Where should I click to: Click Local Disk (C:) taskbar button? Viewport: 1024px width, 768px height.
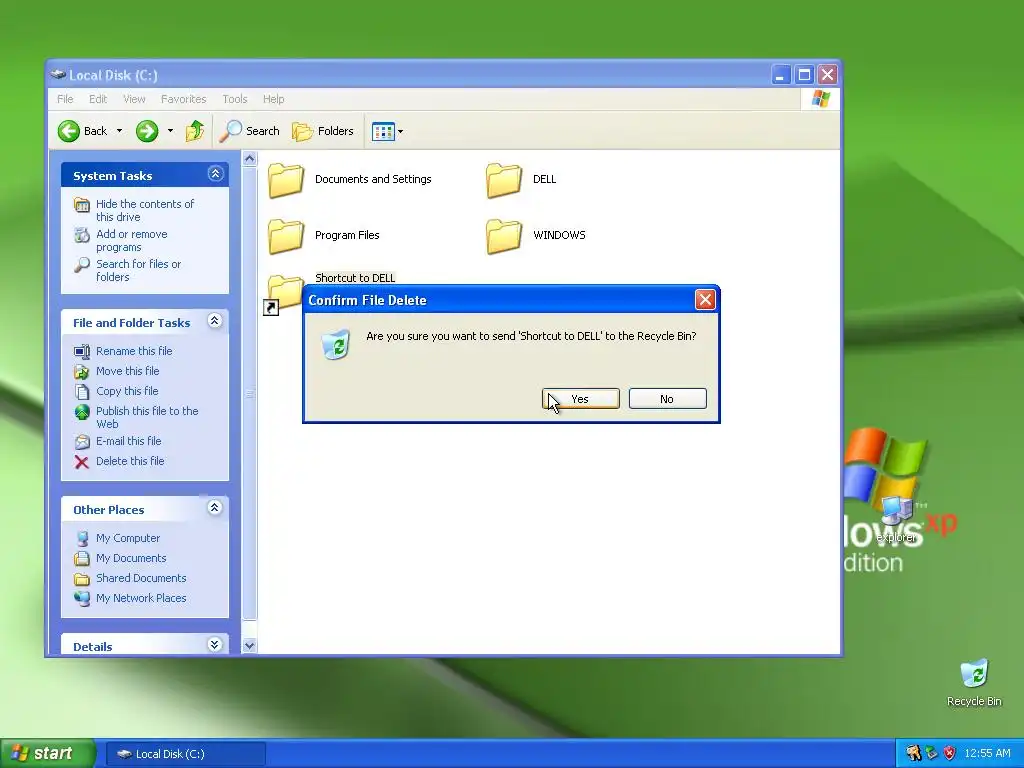tap(185, 754)
